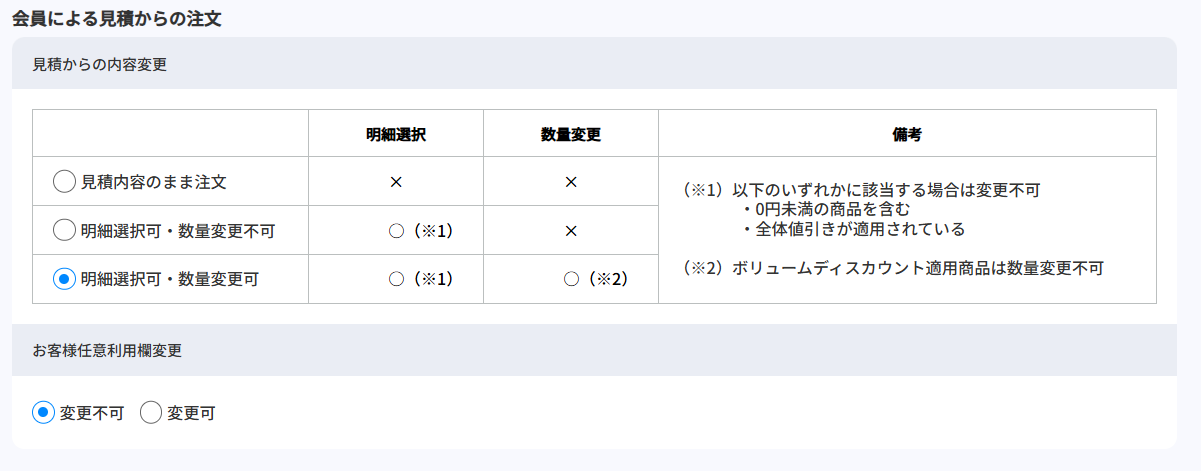Click ○(※1) mark in 明細選択可・数量変更不可 row

[x=420, y=231]
